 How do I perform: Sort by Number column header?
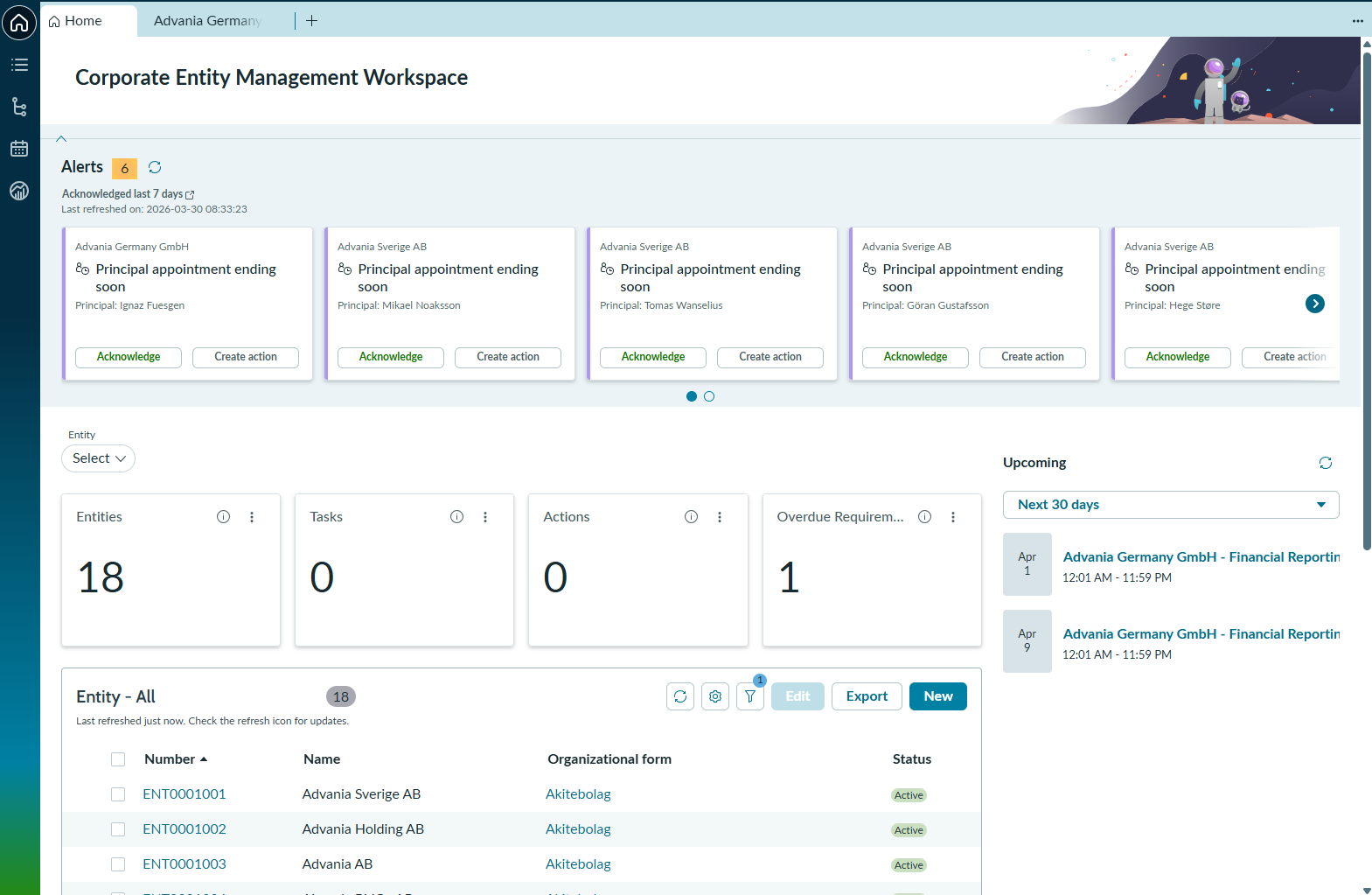(x=175, y=759)
